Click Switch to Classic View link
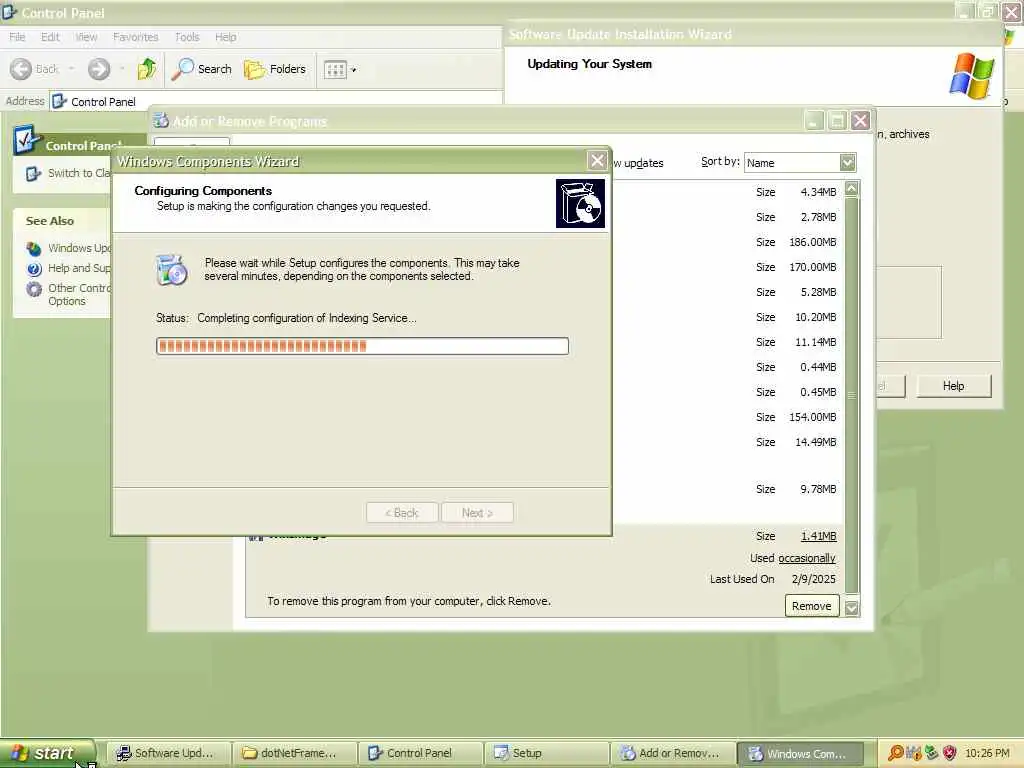This screenshot has width=1024, height=768. 78,173
